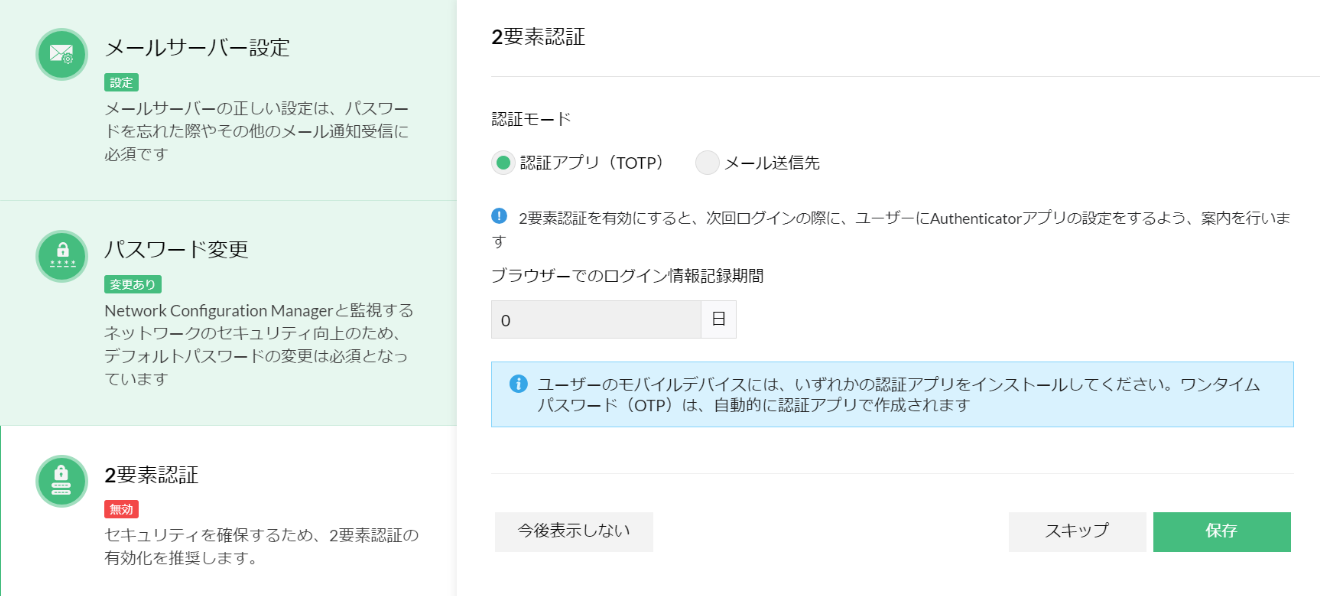Click the password change lock icon
Image resolution: width=1320 pixels, height=596 pixels.
(62, 256)
